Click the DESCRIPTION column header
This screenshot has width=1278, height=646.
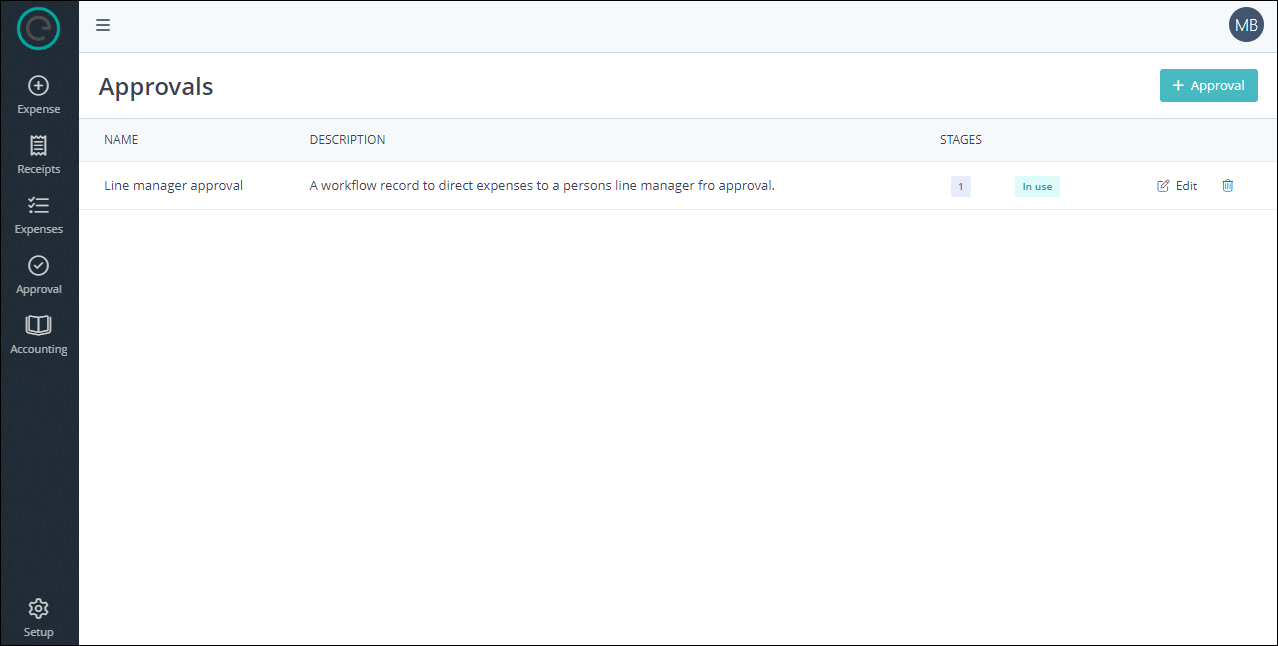pos(347,140)
